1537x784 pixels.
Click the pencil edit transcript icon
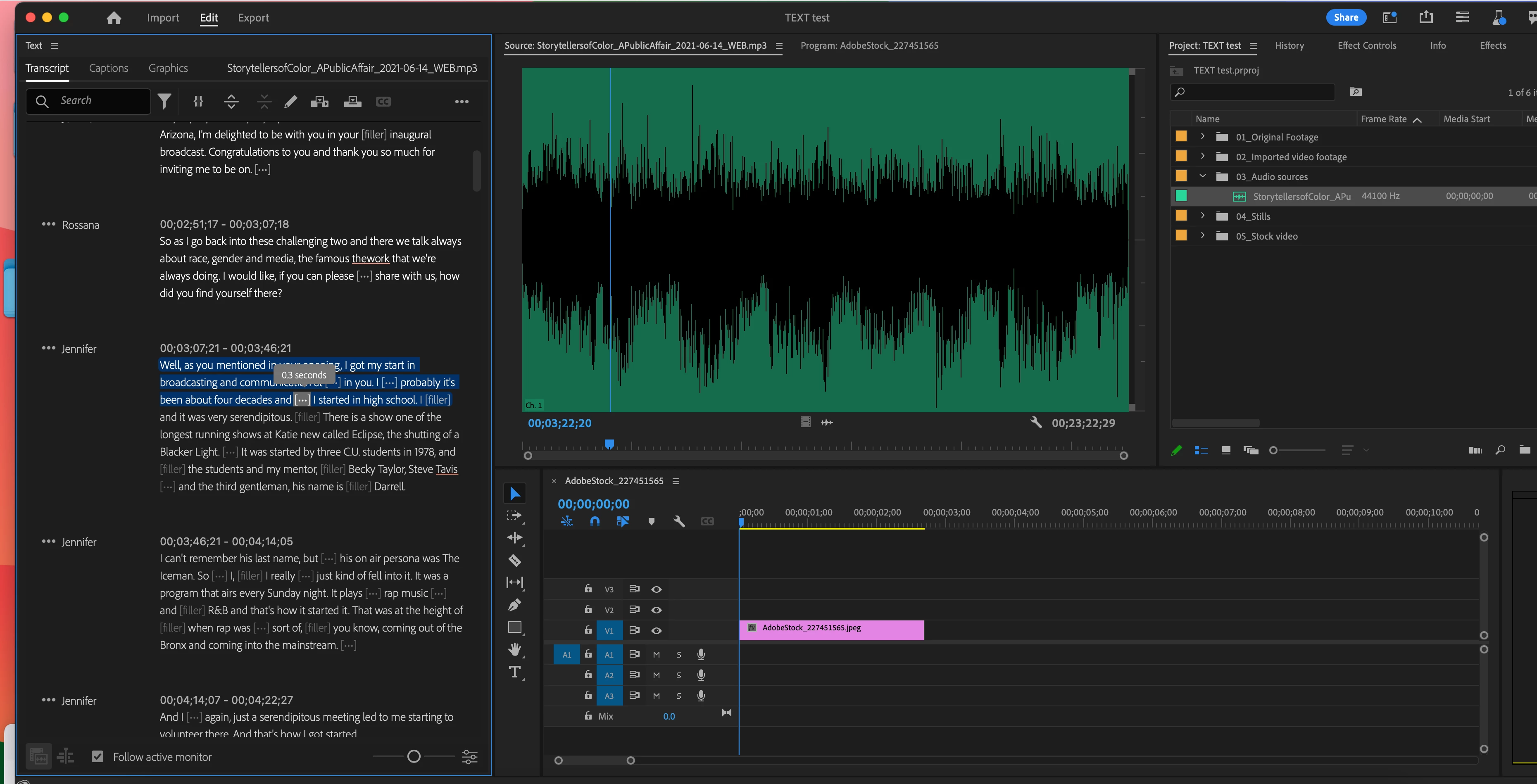pyautogui.click(x=290, y=102)
